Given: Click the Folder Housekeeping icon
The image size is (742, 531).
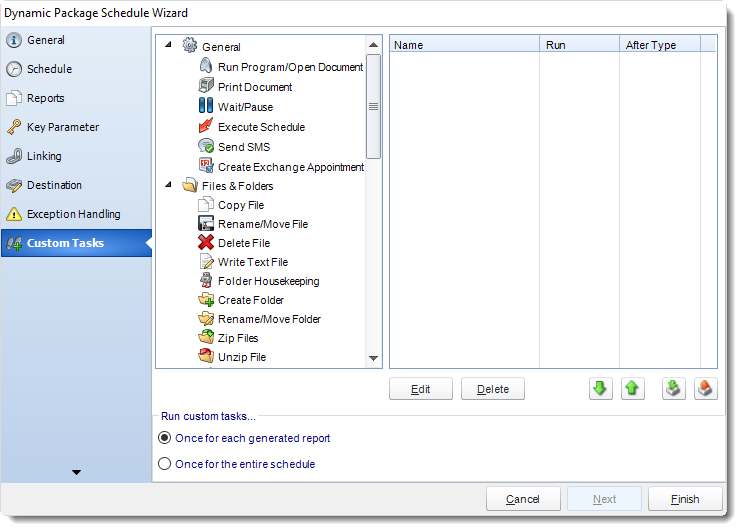Looking at the screenshot, I should tap(206, 280).
